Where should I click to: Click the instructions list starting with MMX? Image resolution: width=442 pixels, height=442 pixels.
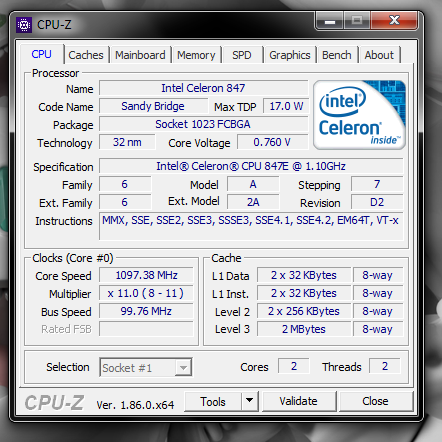[251, 226]
